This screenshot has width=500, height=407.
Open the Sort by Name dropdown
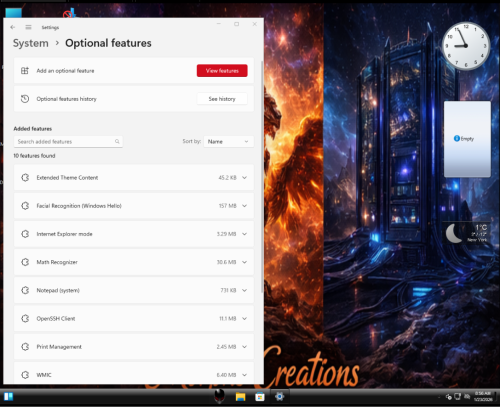229,142
